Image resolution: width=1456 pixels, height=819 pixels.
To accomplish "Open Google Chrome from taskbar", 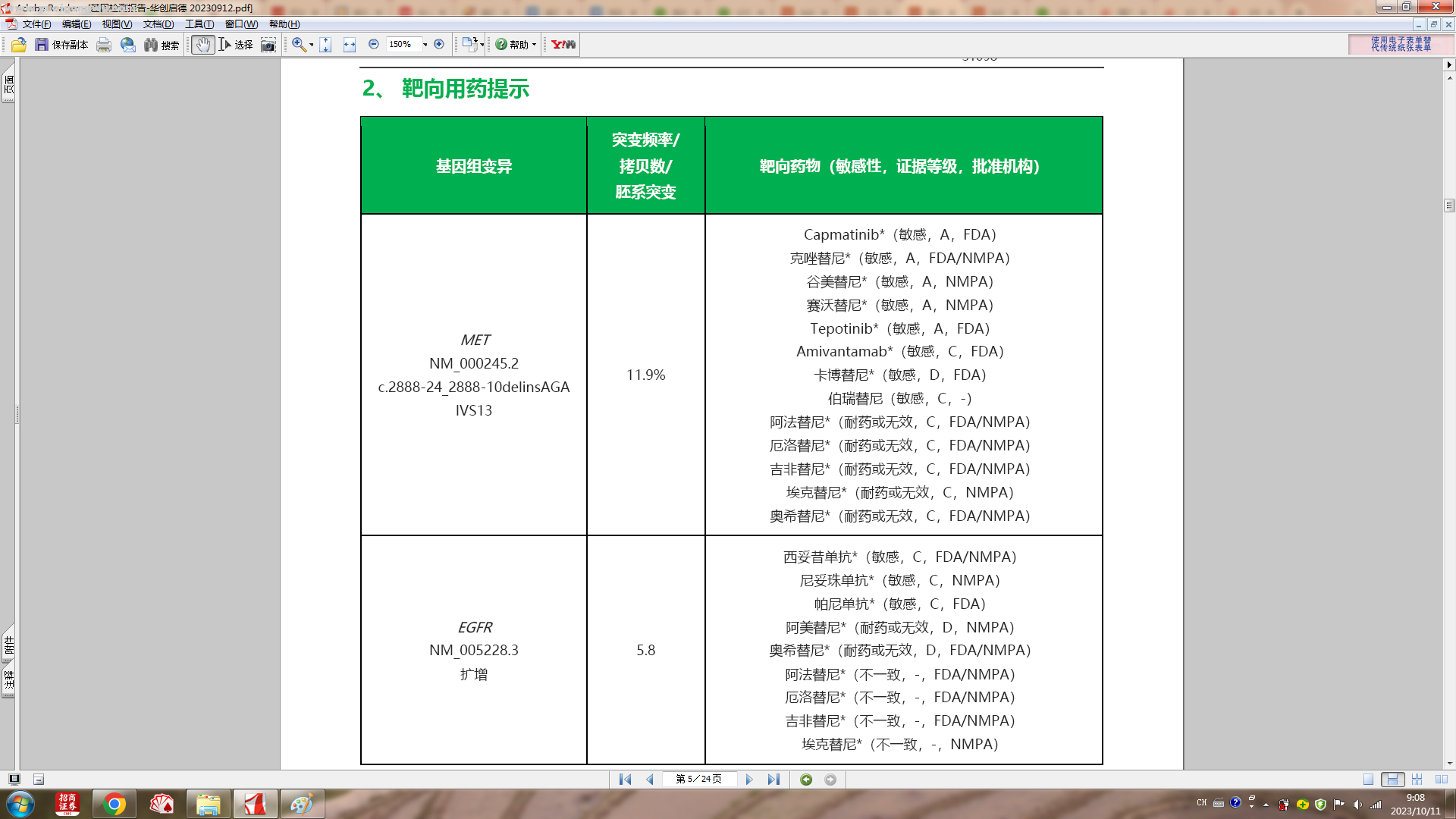I will (115, 804).
